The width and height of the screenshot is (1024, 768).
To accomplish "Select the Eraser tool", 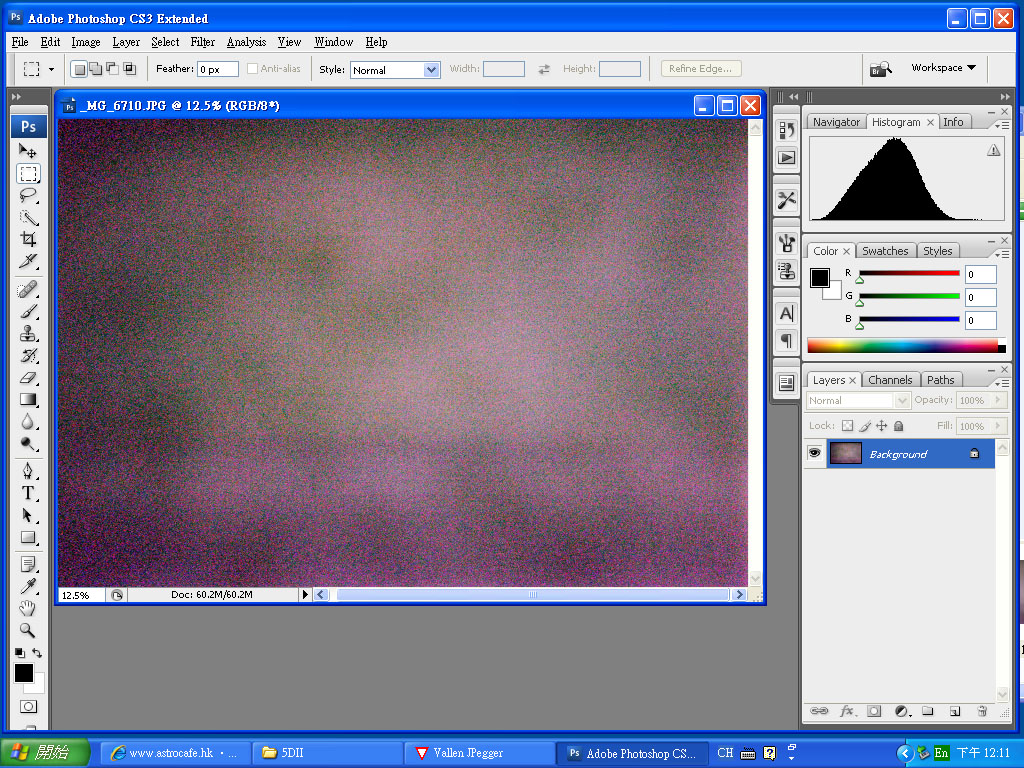I will 28,378.
